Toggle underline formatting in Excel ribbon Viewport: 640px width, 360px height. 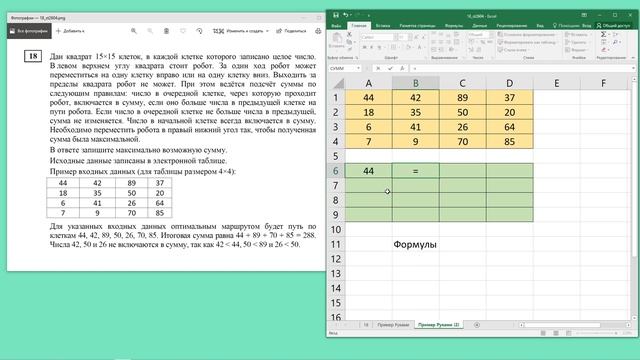pos(379,47)
